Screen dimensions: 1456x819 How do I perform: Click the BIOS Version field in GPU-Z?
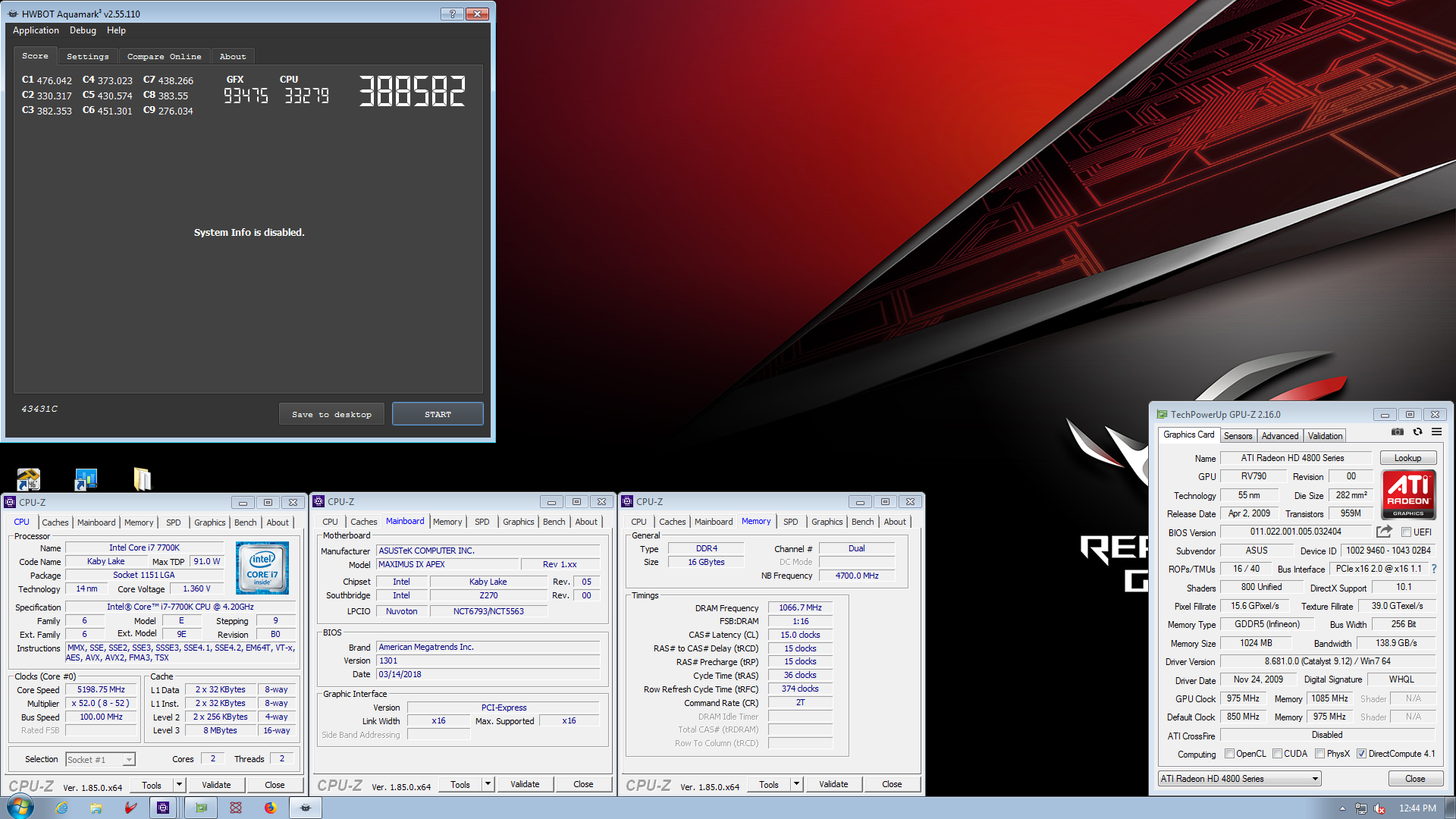click(1295, 532)
